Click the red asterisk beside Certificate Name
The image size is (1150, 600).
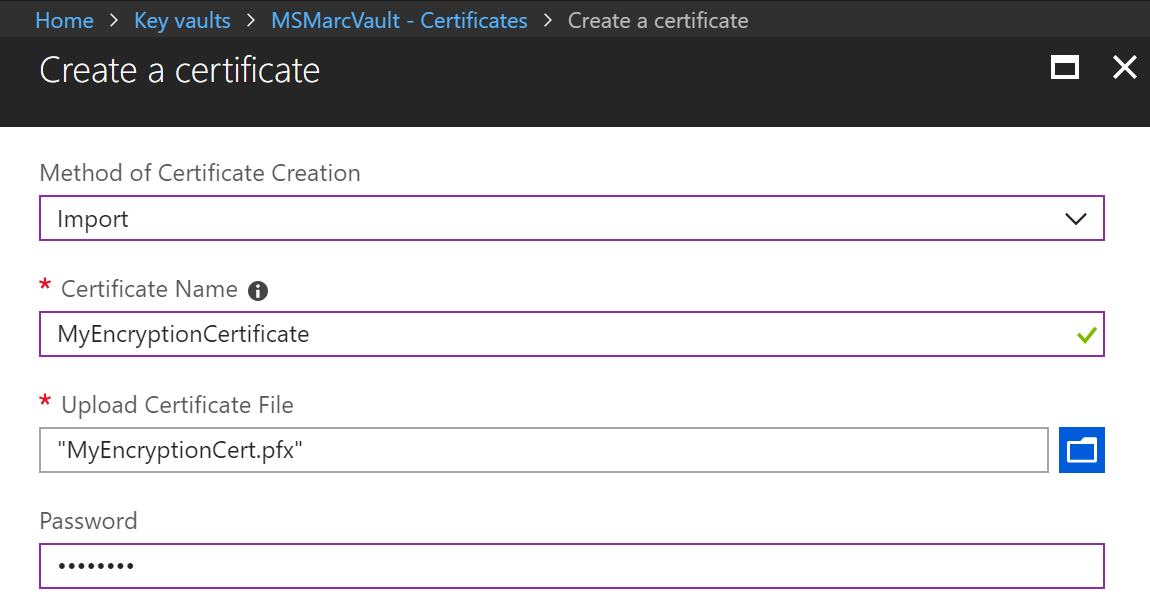44,288
